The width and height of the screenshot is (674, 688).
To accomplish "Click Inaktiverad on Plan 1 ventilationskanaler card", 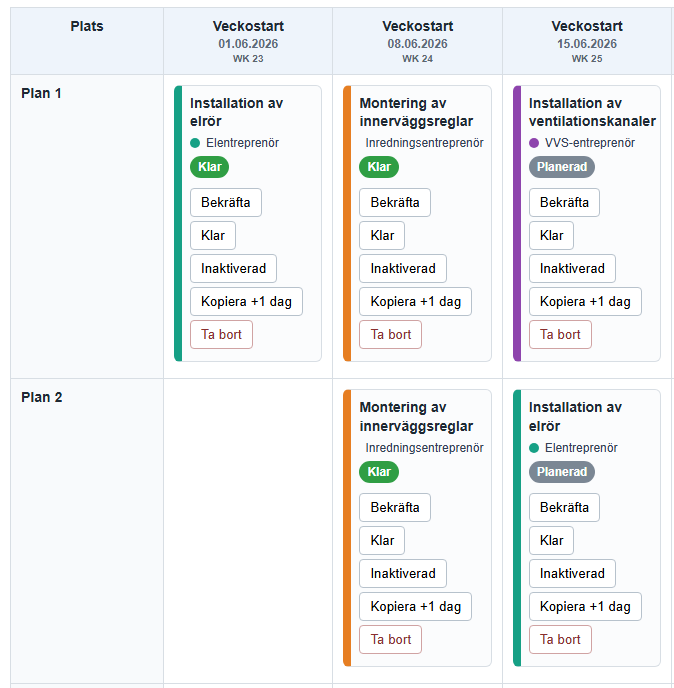I will pyautogui.click(x=572, y=269).
